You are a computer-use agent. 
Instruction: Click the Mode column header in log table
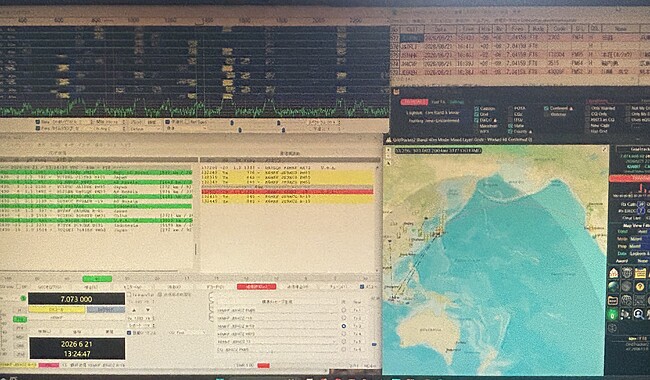tap(538, 29)
